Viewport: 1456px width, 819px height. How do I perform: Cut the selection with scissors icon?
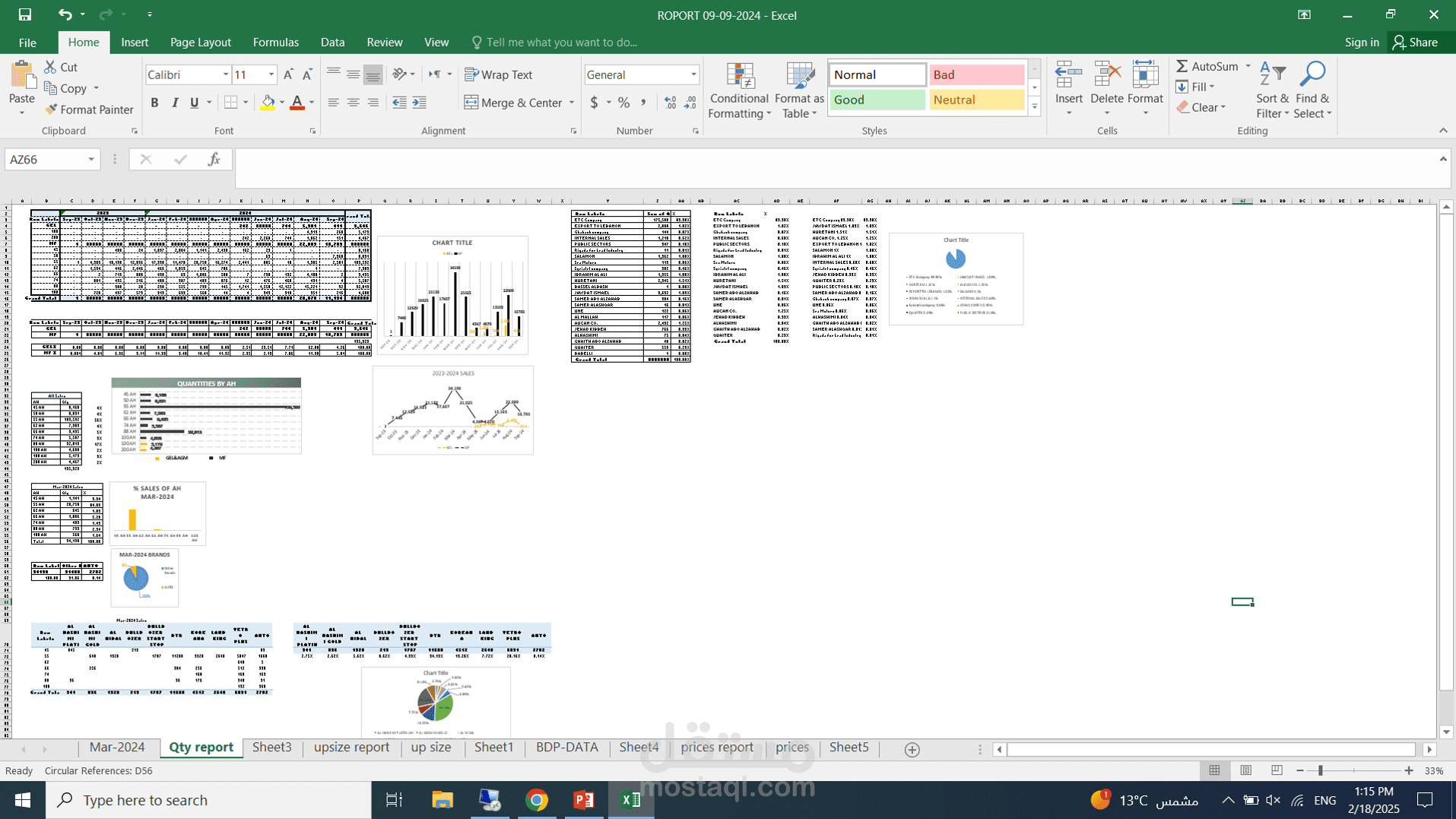[x=61, y=67]
